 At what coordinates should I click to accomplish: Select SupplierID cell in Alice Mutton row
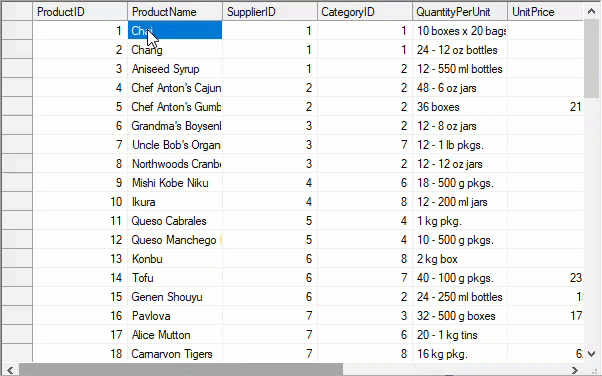point(270,335)
